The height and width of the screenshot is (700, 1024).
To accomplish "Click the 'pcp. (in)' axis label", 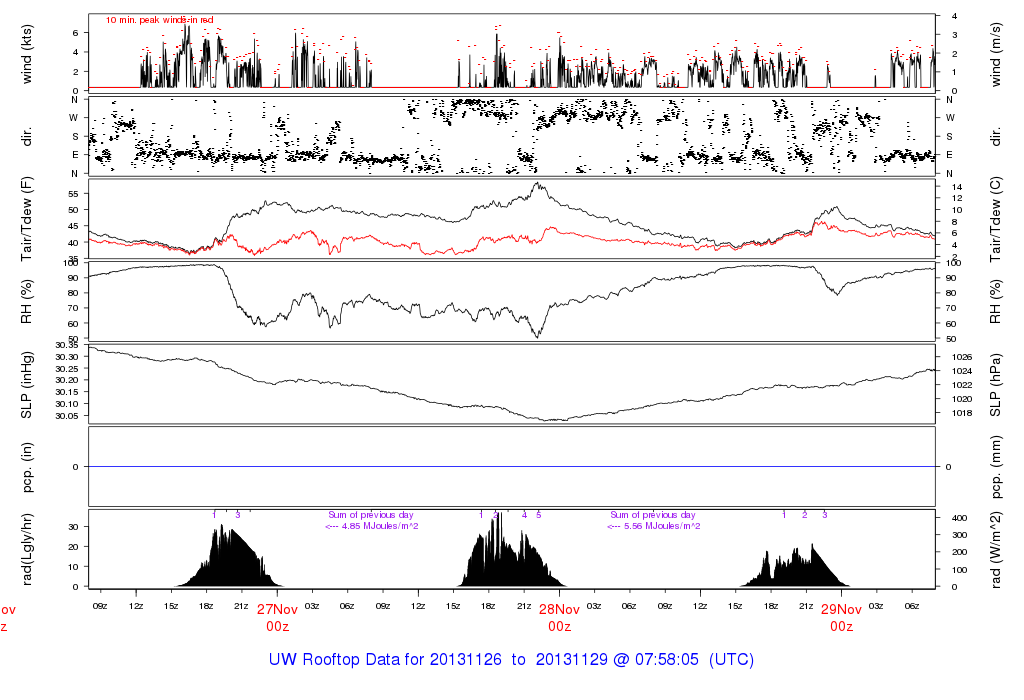I will click(x=27, y=467).
